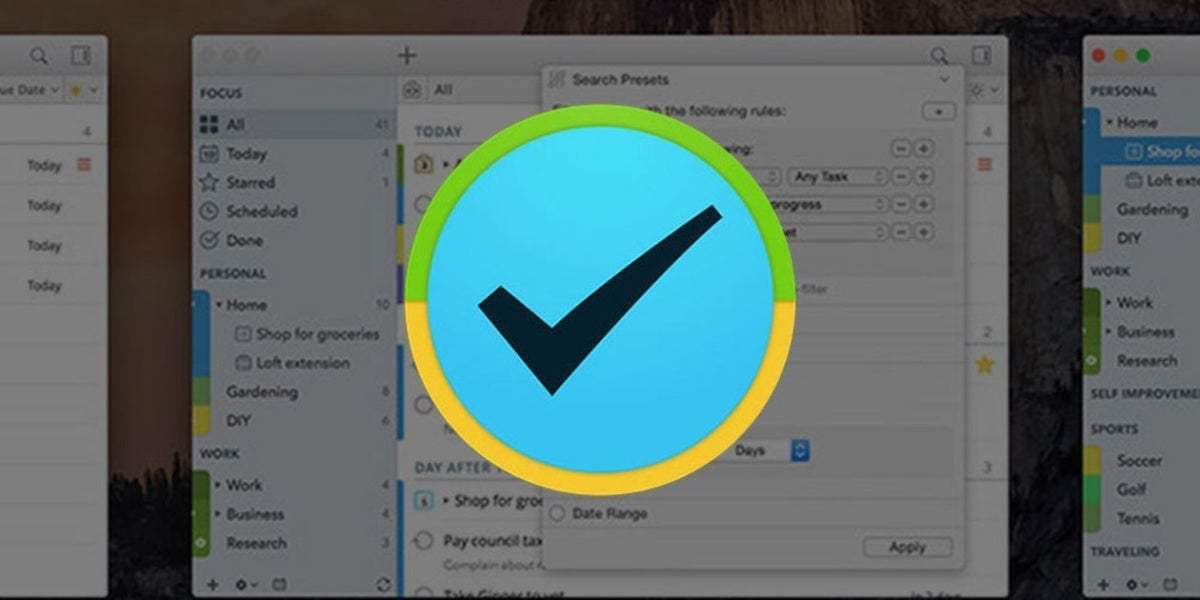Viewport: 1200px width, 600px height.
Task: Open the Soccer list in the right window
Action: pyautogui.click(x=1141, y=460)
